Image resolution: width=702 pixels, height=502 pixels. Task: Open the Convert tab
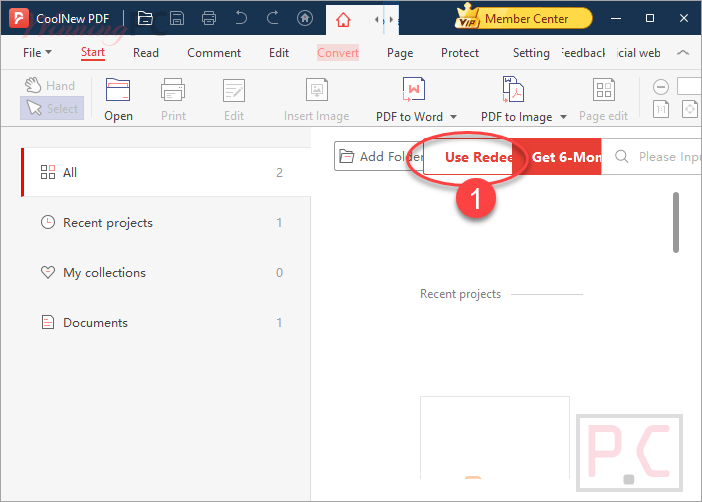coord(338,53)
